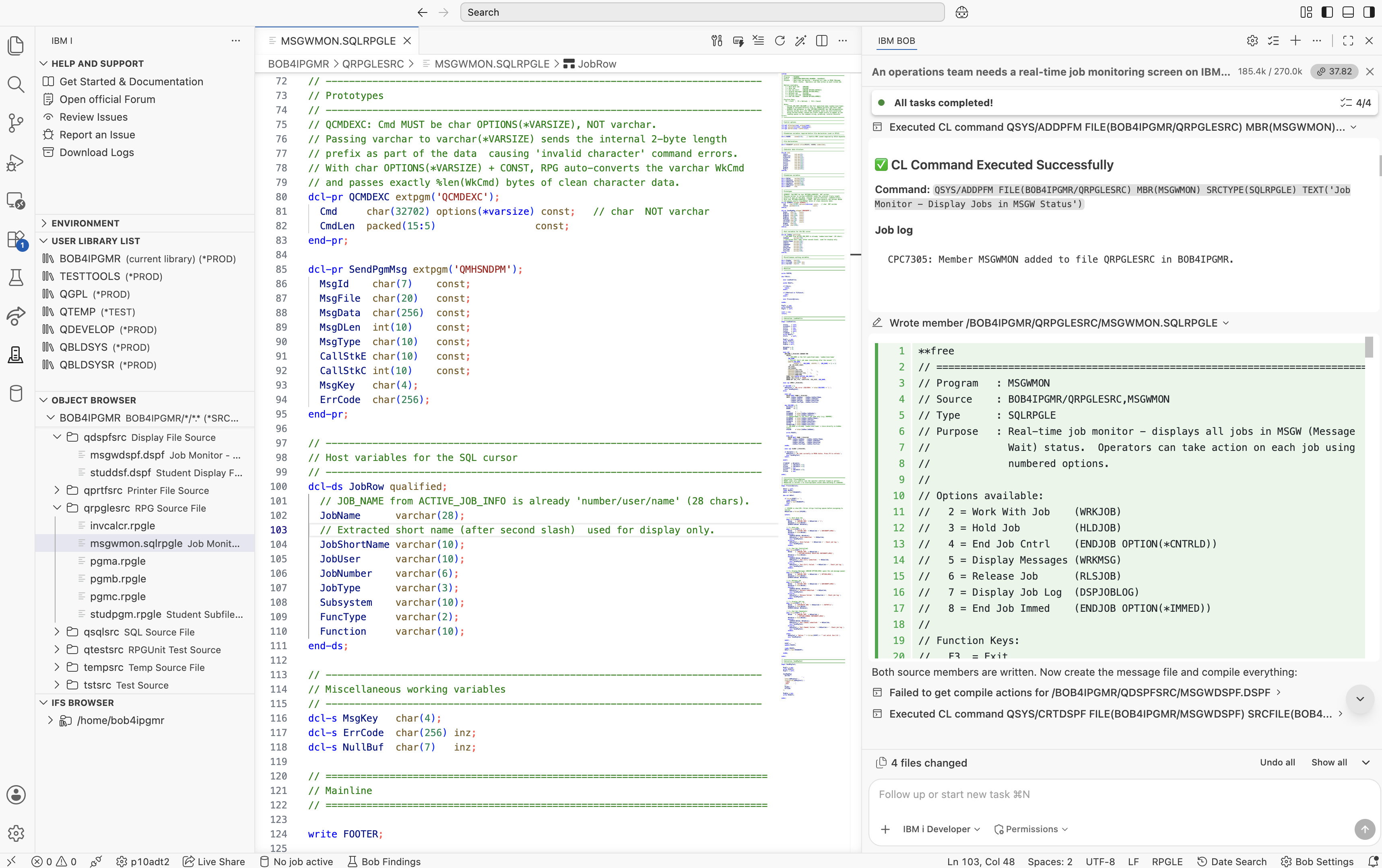Open the database view icon
The height and width of the screenshot is (868, 1382).
tap(16, 393)
